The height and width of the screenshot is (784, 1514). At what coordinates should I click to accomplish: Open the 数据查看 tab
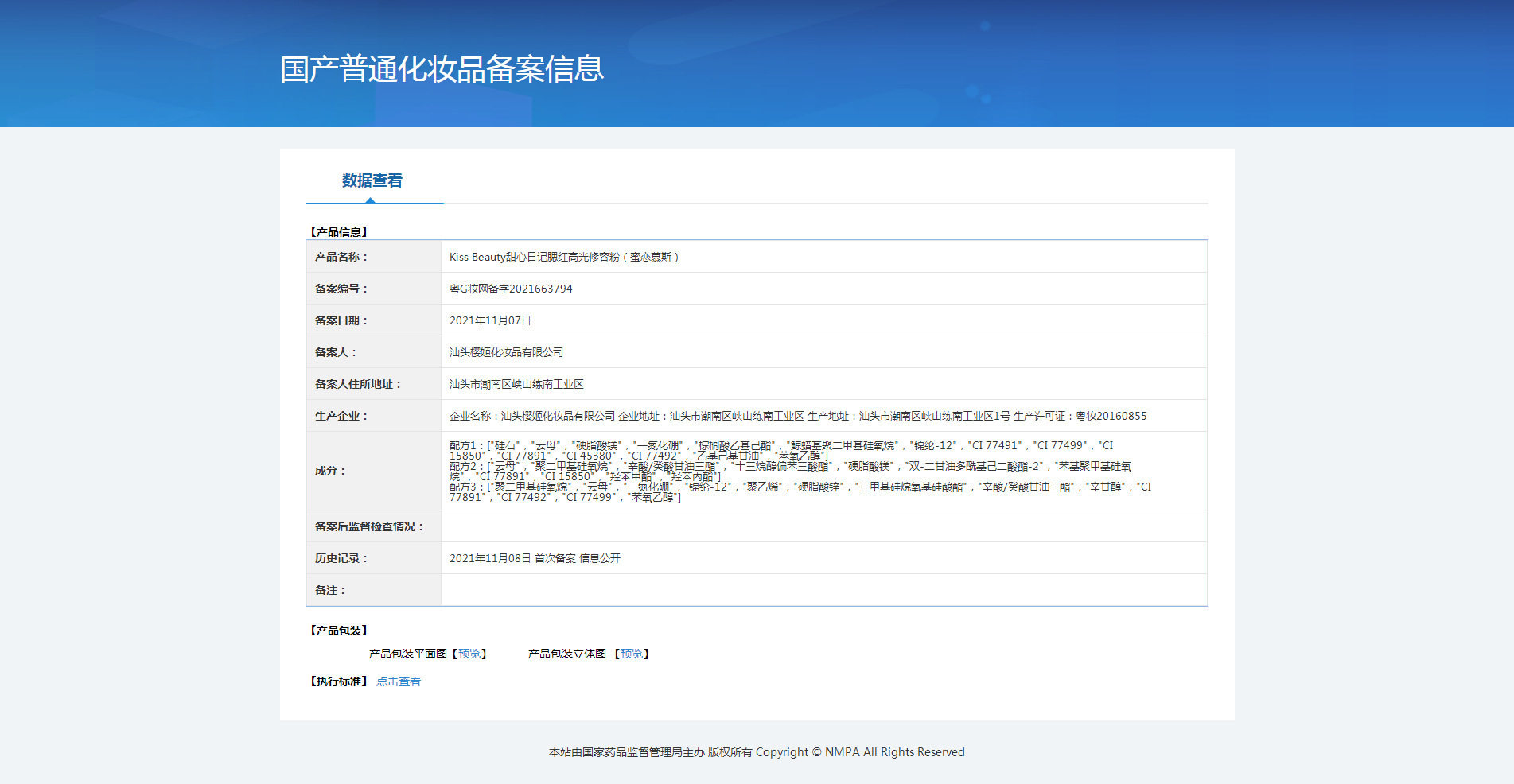pos(372,180)
